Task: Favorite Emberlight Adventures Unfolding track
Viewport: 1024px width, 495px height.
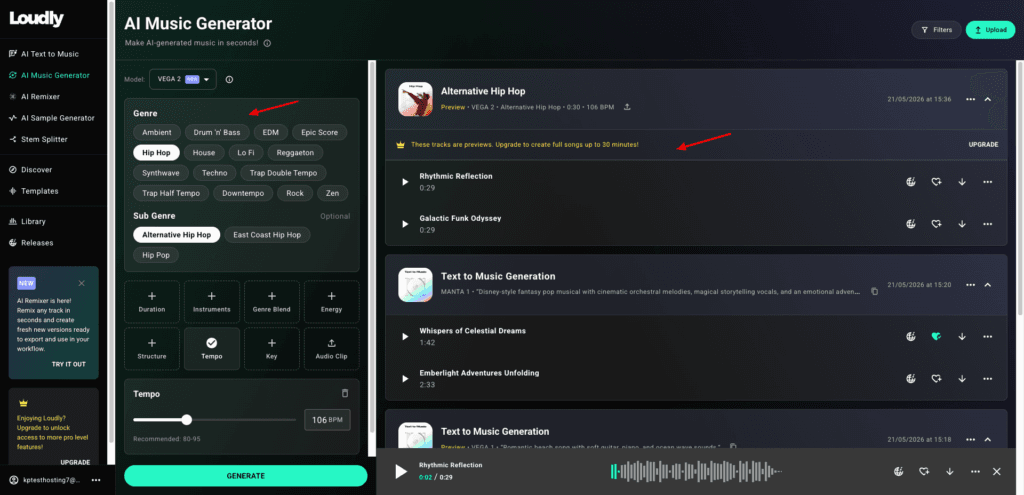Action: click(936, 378)
